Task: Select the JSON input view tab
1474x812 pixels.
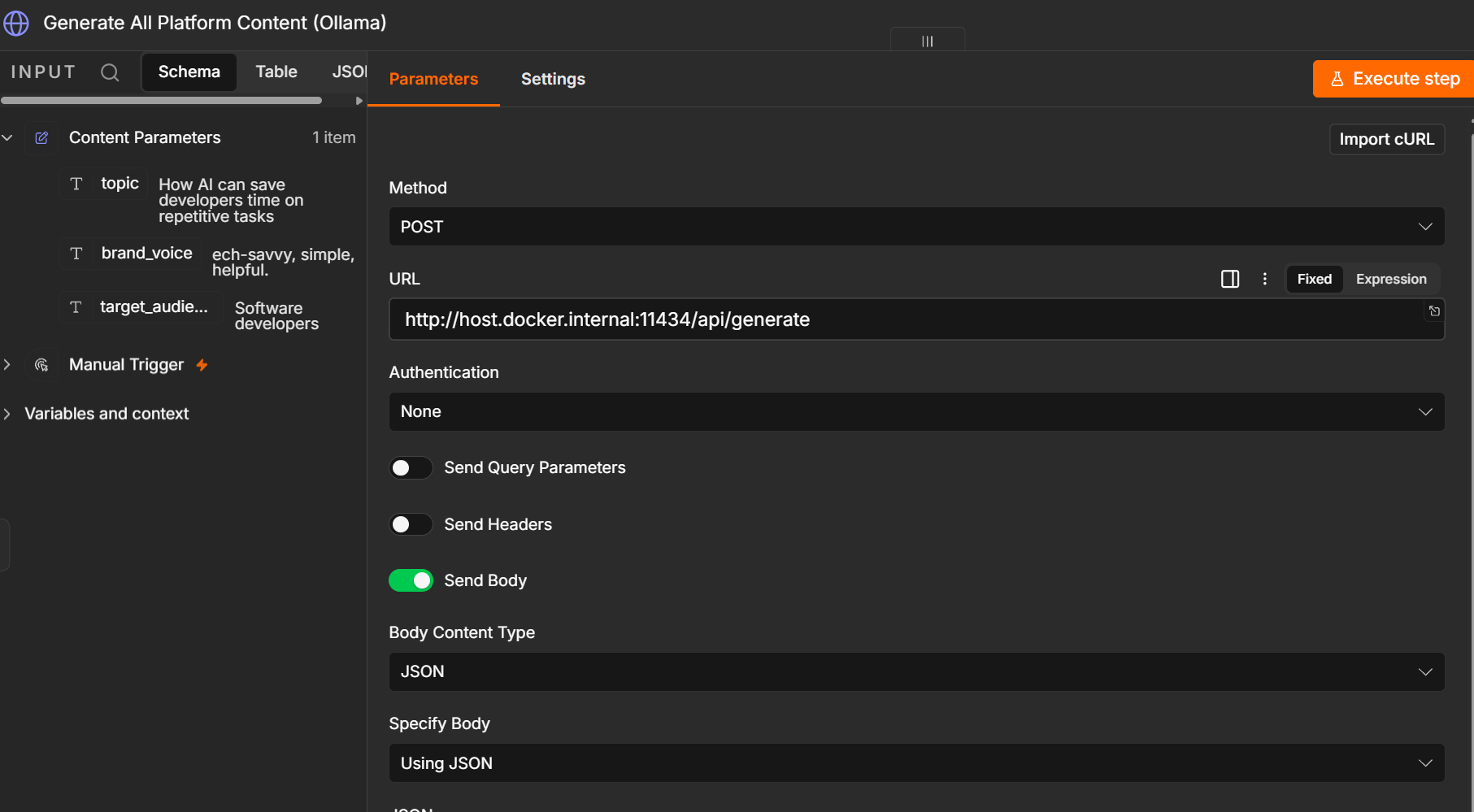Action: pyautogui.click(x=349, y=72)
